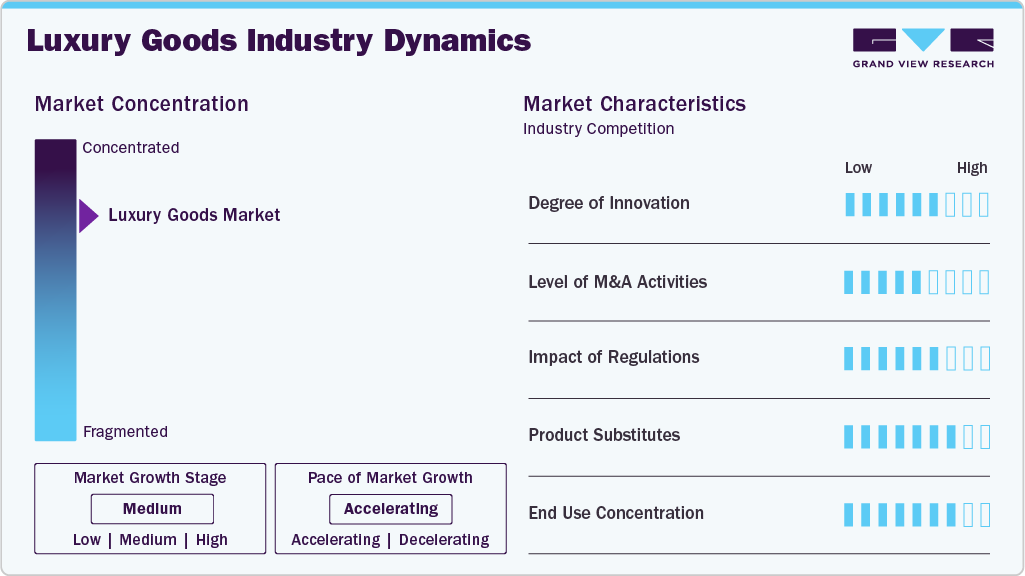1025x576 pixels.
Task: Click the High growth stage option
Action: [x=212, y=540]
